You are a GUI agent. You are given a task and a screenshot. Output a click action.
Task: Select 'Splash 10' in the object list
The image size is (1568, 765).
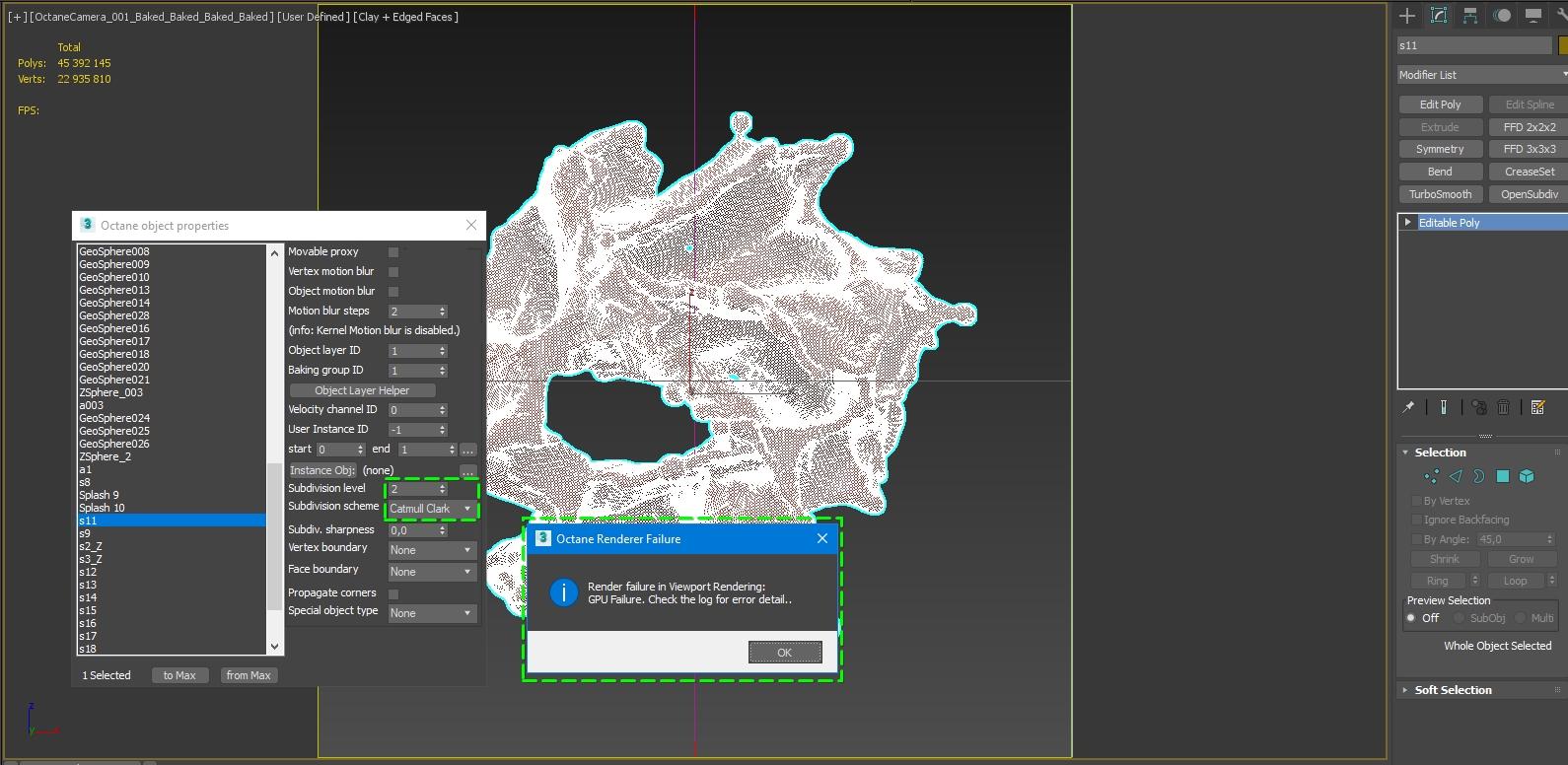(172, 508)
